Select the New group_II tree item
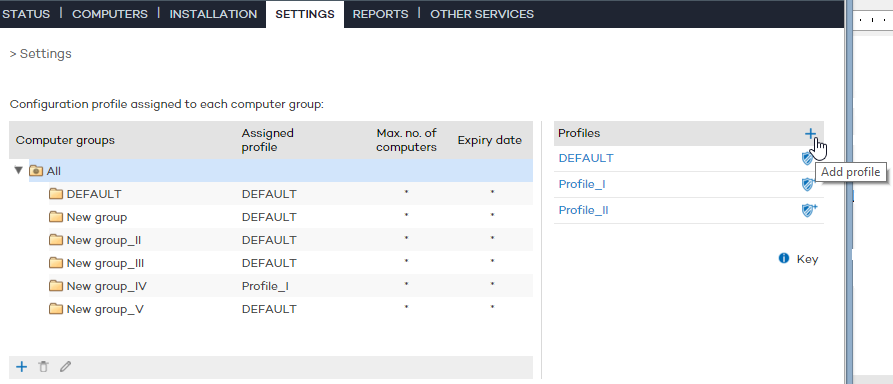893x384 pixels. (x=95, y=240)
